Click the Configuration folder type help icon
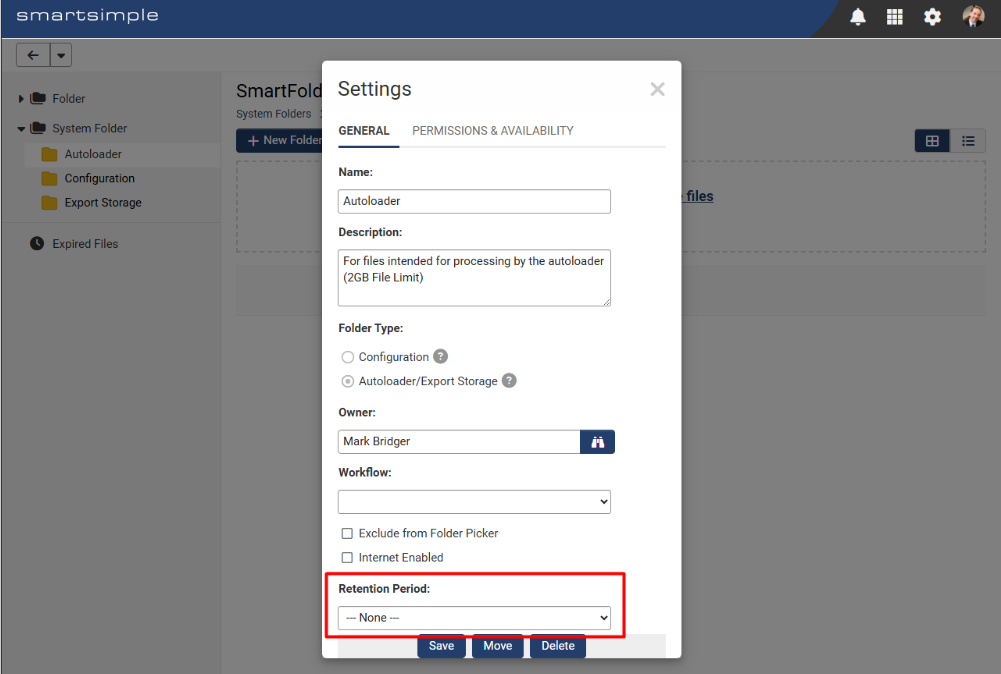 coord(440,356)
